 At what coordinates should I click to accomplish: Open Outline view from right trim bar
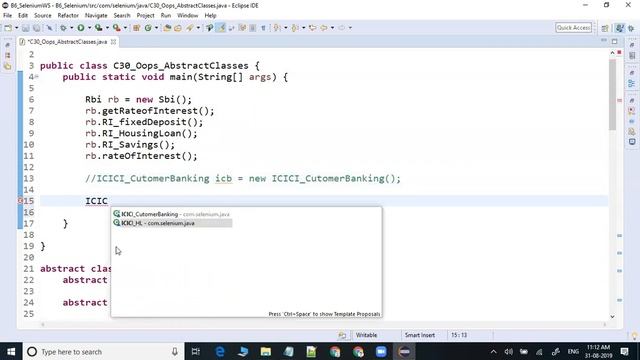632,83
